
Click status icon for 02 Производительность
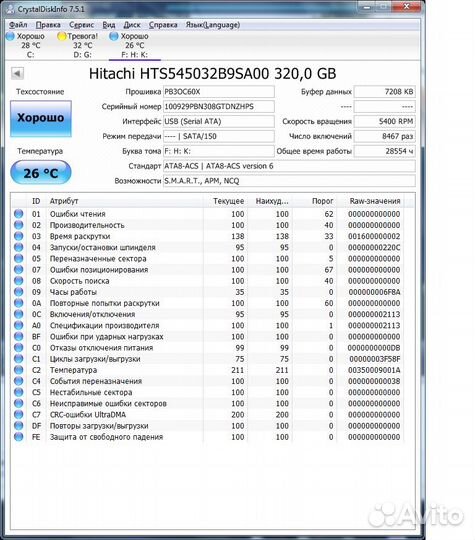coord(19,225)
